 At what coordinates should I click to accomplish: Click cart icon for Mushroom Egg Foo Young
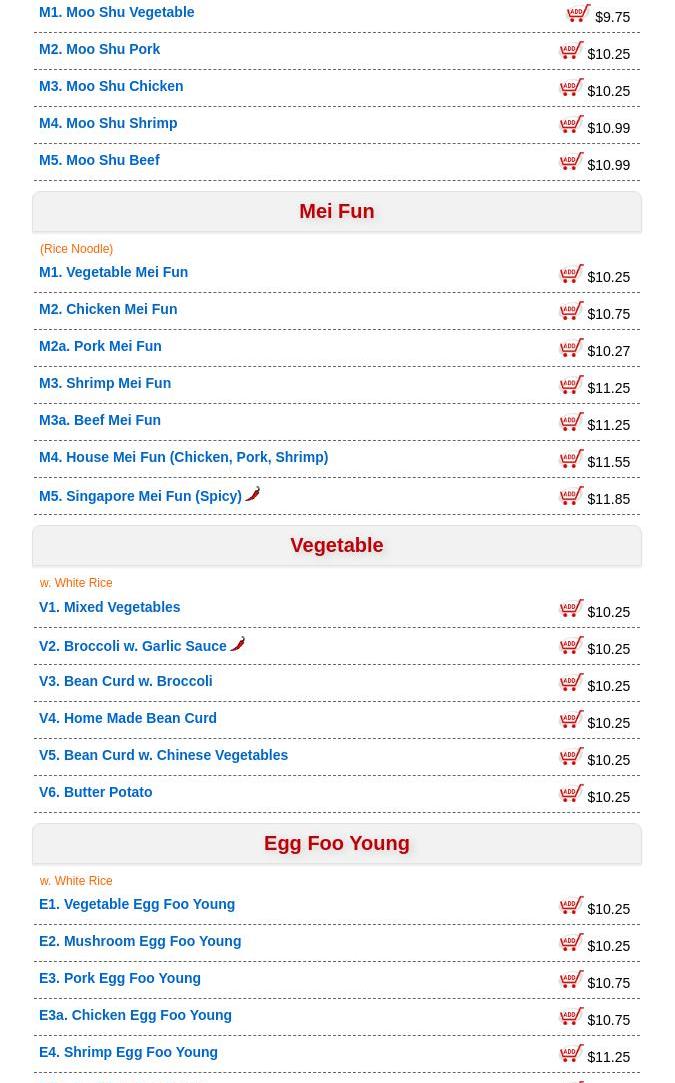[571, 942]
